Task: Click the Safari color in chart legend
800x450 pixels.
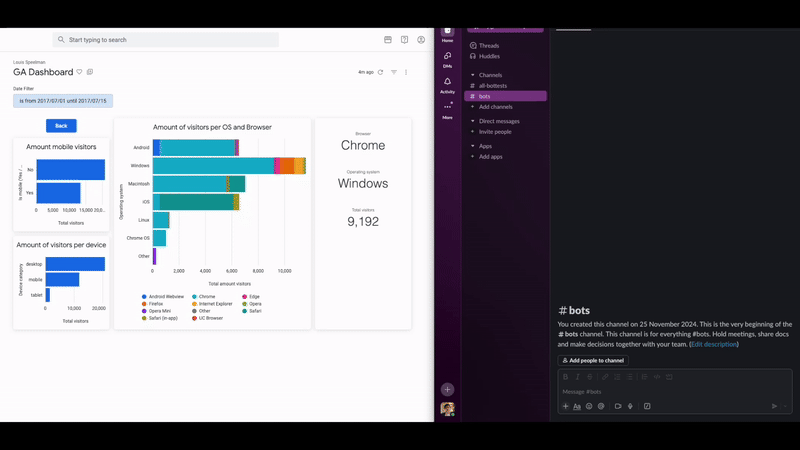Action: coord(245,311)
